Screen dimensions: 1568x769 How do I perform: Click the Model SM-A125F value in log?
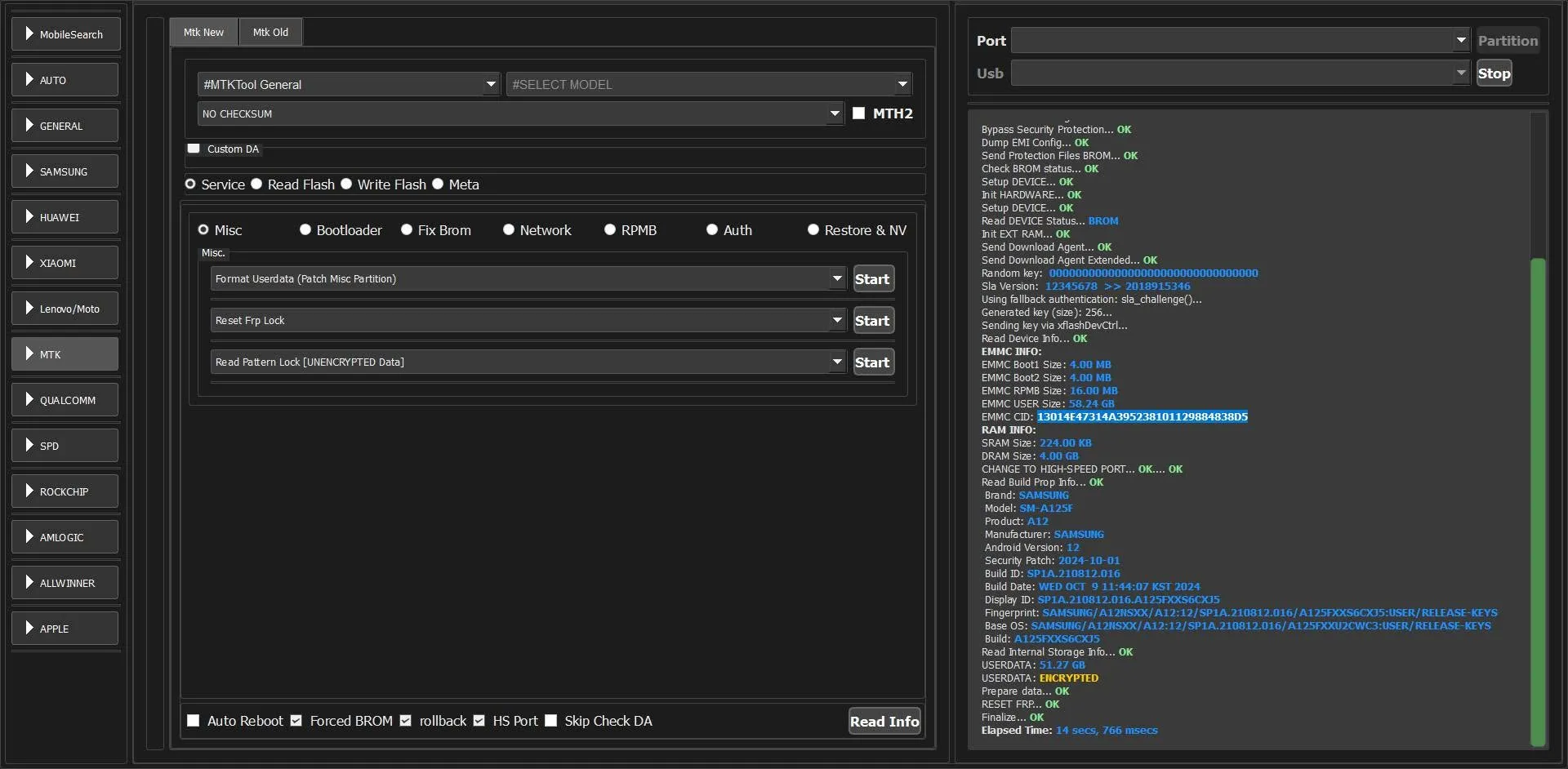tap(1046, 509)
